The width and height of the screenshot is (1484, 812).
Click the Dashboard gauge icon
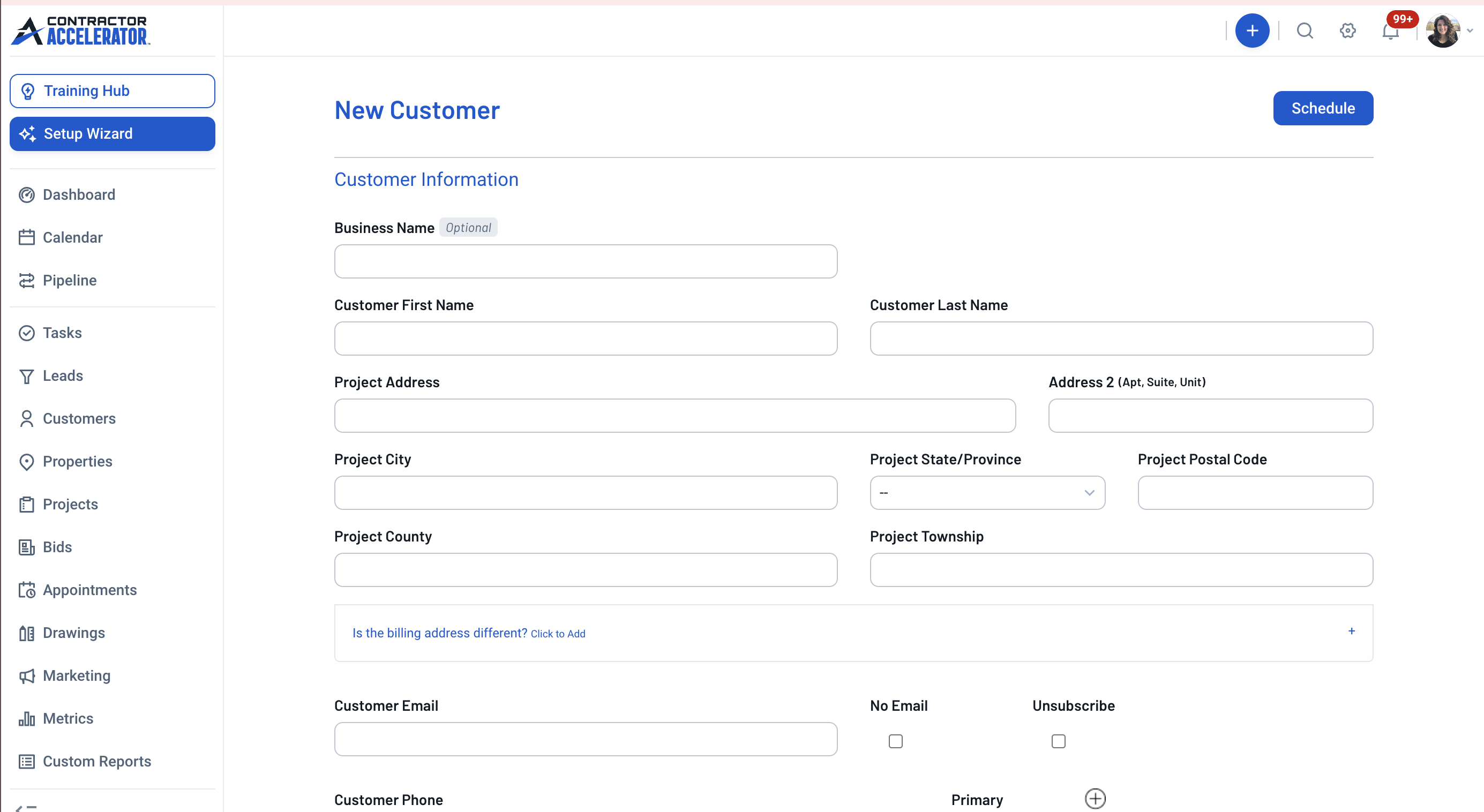(x=26, y=194)
